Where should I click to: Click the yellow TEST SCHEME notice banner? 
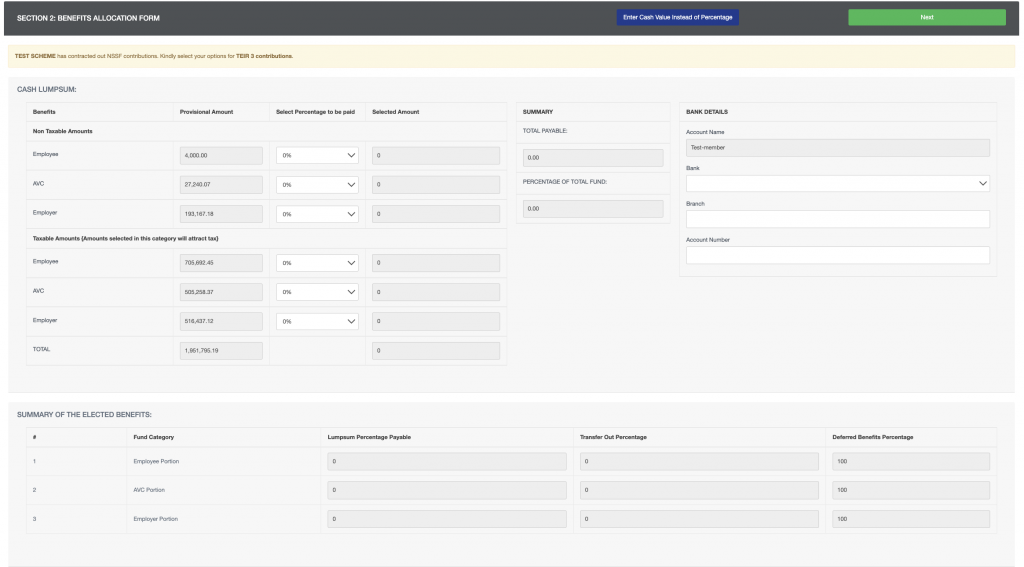coord(512,56)
